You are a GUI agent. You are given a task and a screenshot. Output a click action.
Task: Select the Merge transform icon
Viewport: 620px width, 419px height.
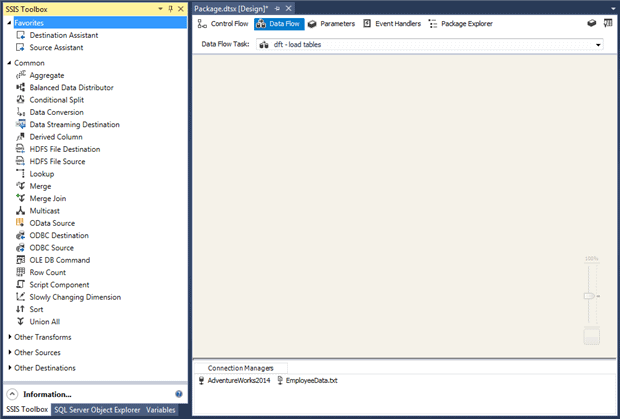pos(20,186)
